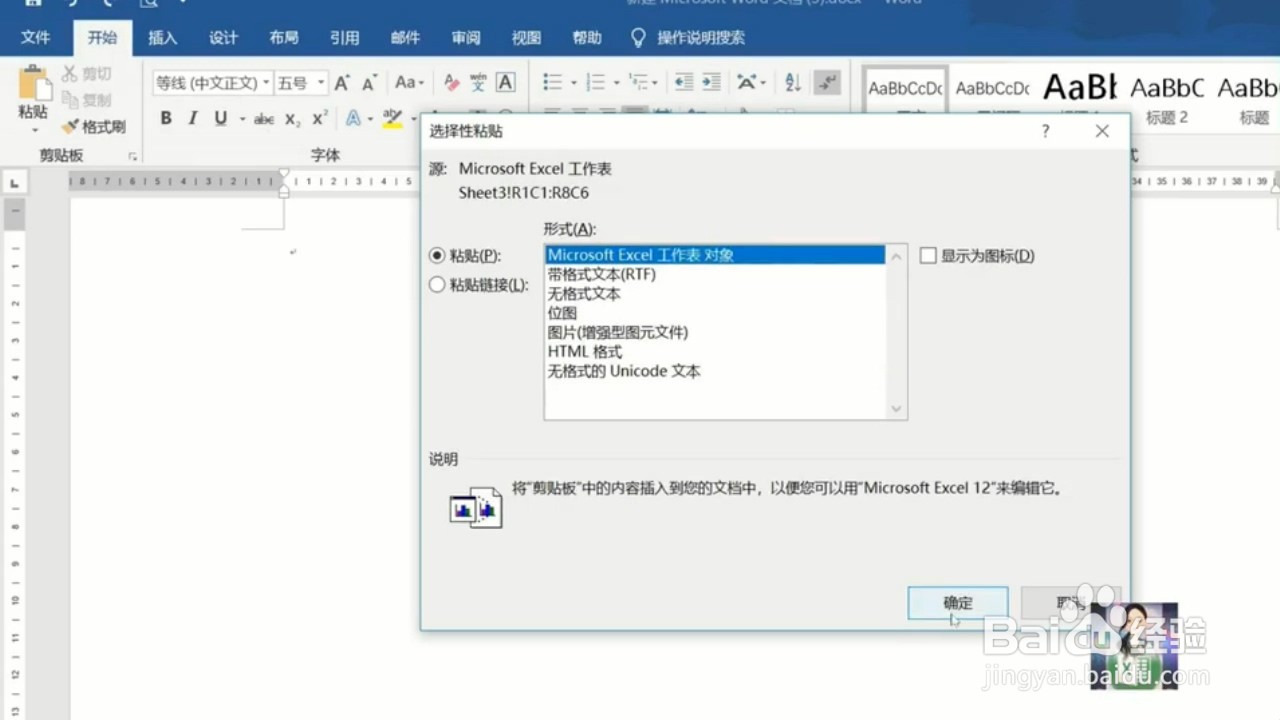Apply subscript formatting
The image size is (1280, 720).
pyautogui.click(x=292, y=119)
